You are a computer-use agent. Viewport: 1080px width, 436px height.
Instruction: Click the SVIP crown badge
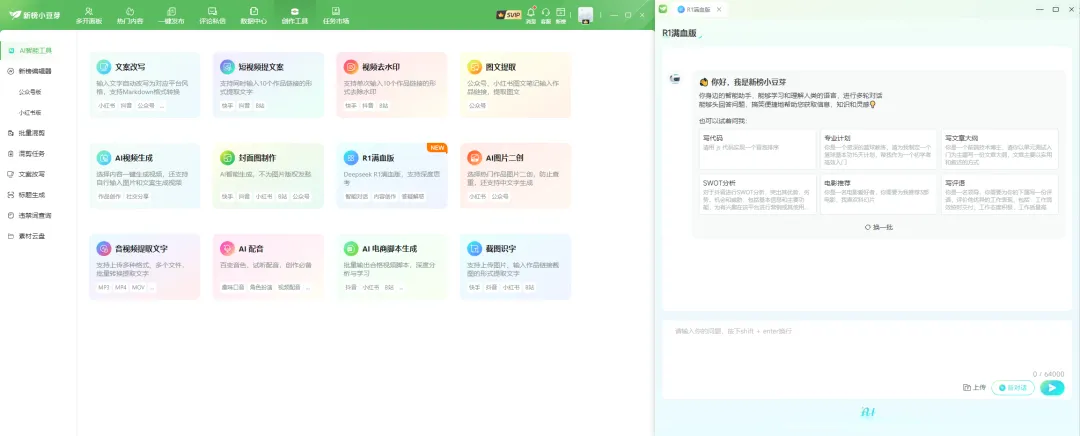pyautogui.click(x=508, y=14)
